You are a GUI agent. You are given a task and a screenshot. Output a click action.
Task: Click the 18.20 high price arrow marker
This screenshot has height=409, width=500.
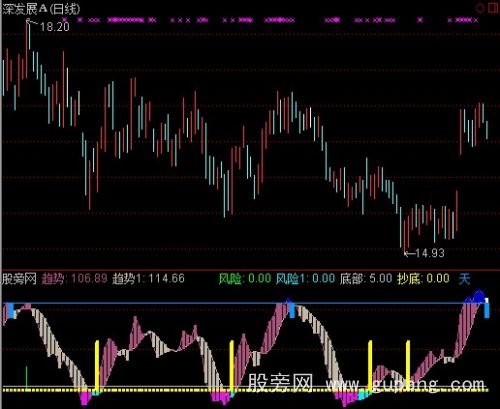click(48, 25)
